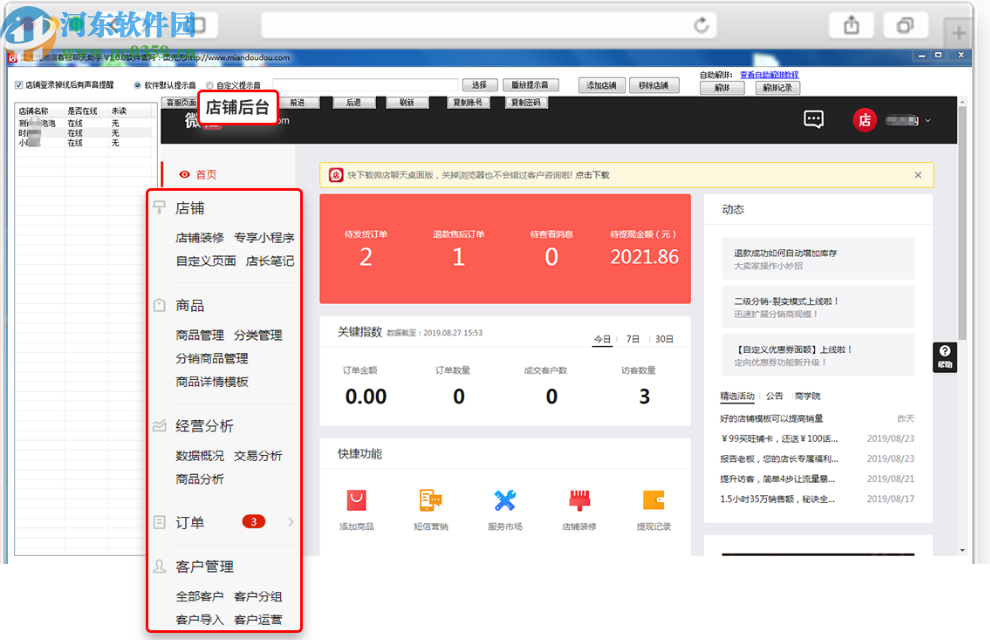The image size is (990, 640).
Task: Switch to the 7日 statistics tab
Action: click(631, 339)
